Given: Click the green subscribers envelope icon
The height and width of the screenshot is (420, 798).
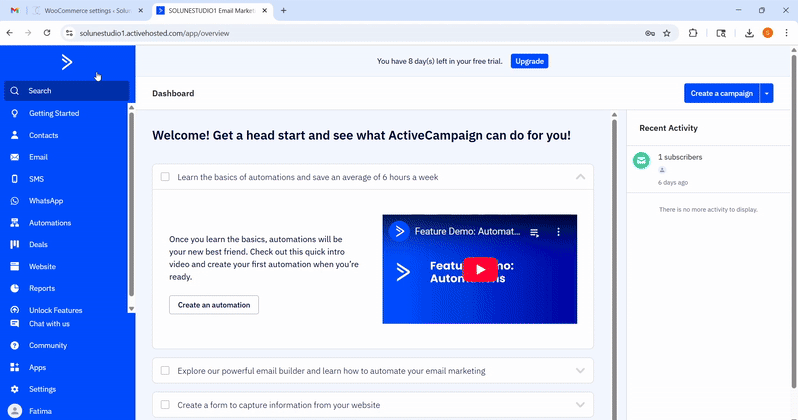Looking at the screenshot, I should tap(641, 160).
